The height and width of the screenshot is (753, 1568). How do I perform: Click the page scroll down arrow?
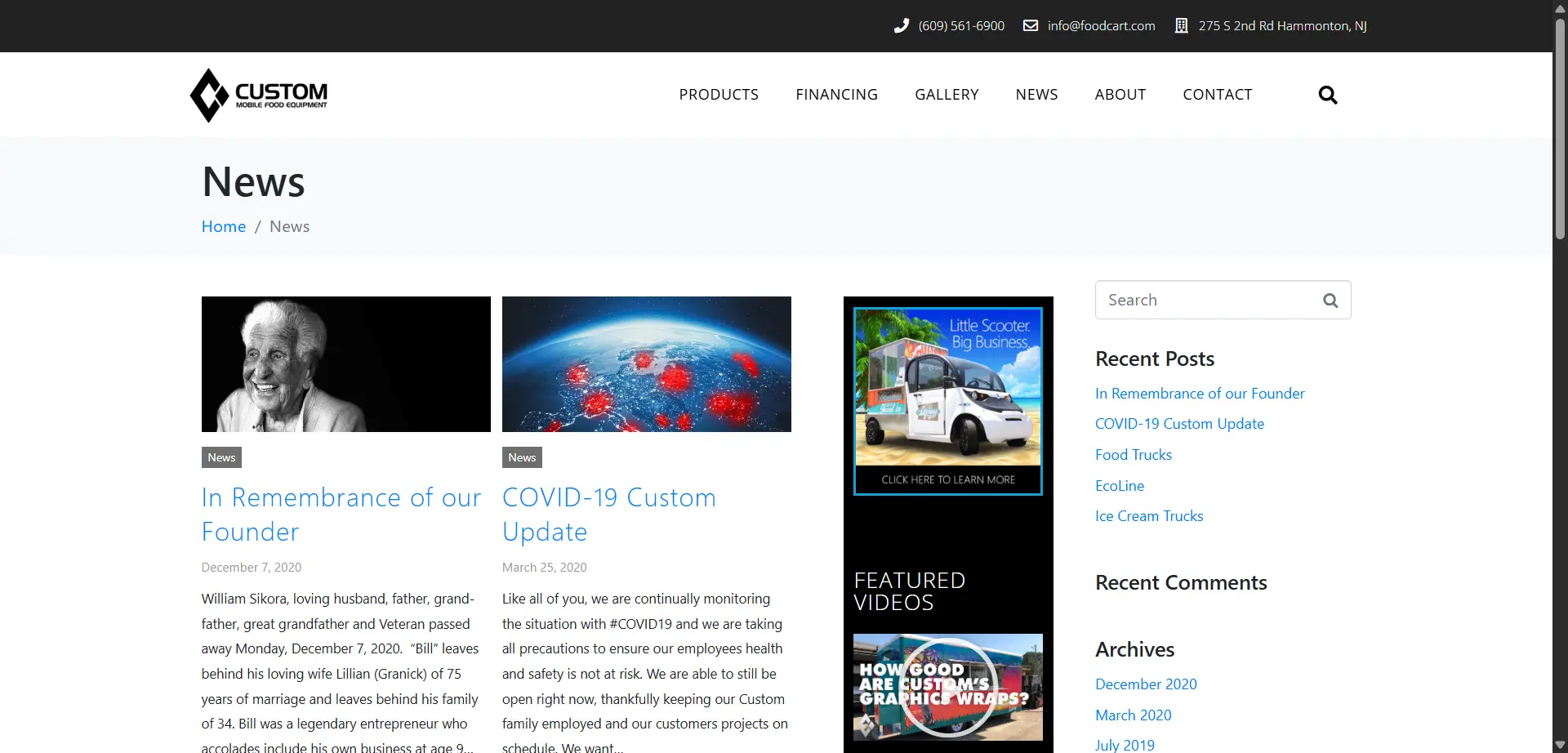click(x=1560, y=745)
